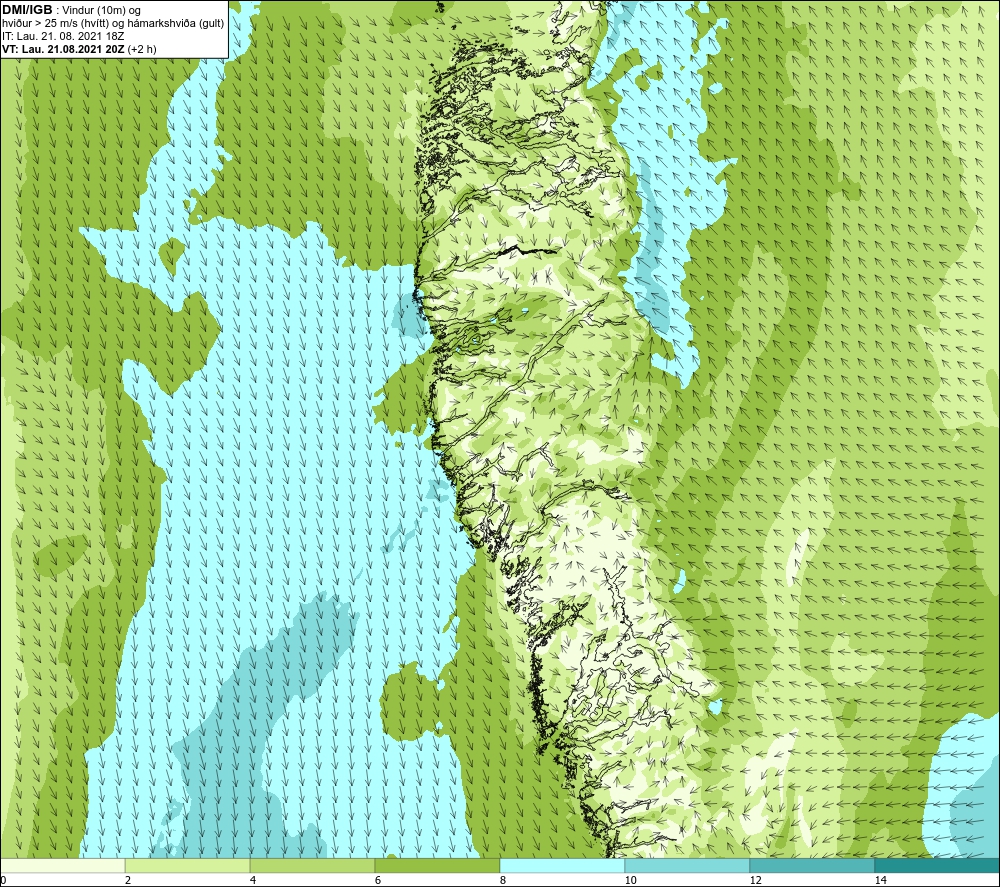This screenshot has width=1000, height=887.
Task: Click the '10' label on the color scale
Action: coord(630,880)
